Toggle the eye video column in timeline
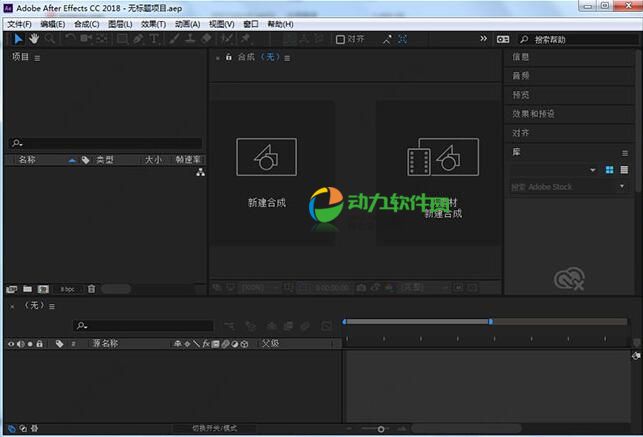The width and height of the screenshot is (643, 437). [11, 343]
